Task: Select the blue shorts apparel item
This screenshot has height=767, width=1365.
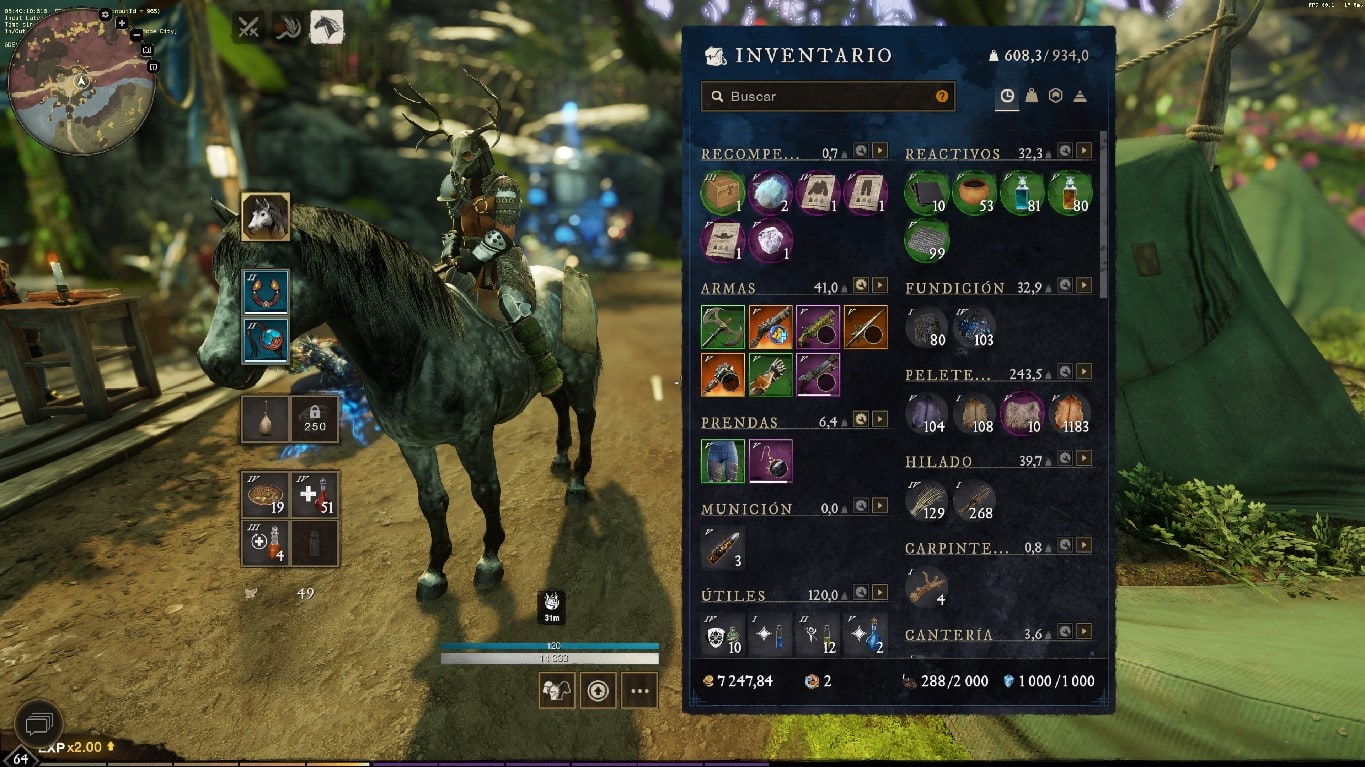Action: [x=722, y=461]
